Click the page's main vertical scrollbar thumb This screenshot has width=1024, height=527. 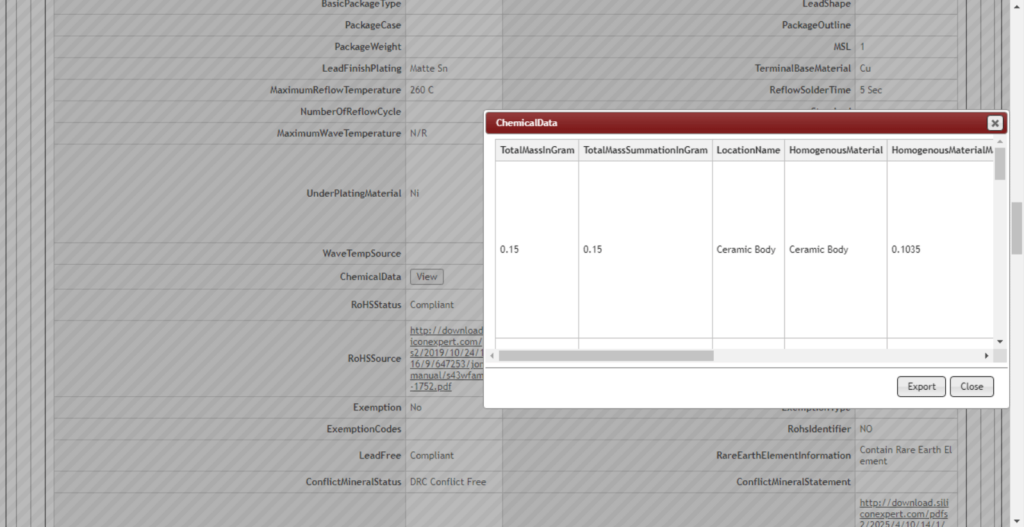click(1016, 229)
